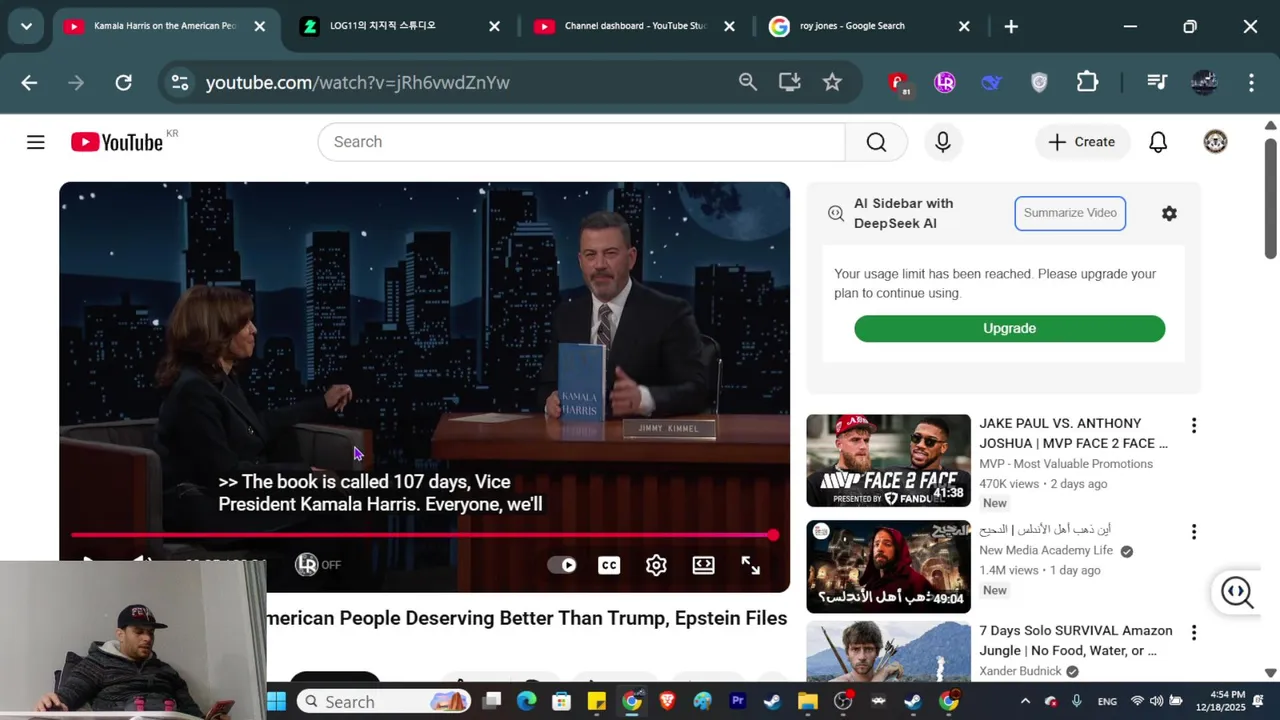
Task: Open JAKE PAUL VS. ANTHONY JOSHUA video title
Action: tap(1073, 433)
